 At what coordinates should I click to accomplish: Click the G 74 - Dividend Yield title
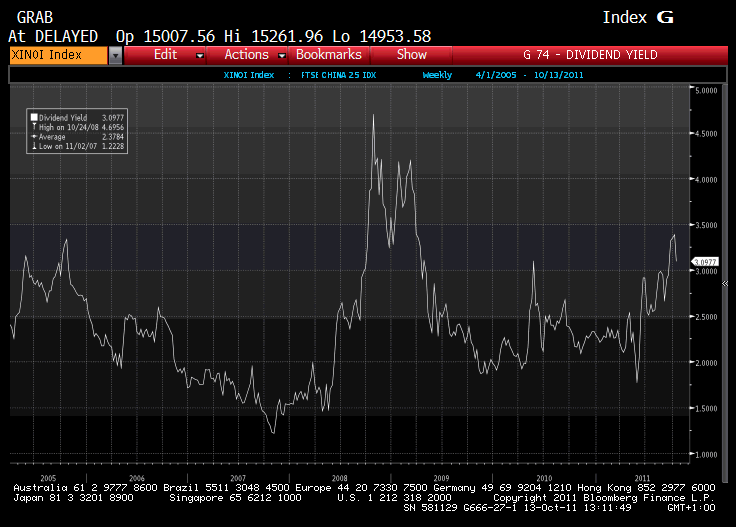(590, 55)
